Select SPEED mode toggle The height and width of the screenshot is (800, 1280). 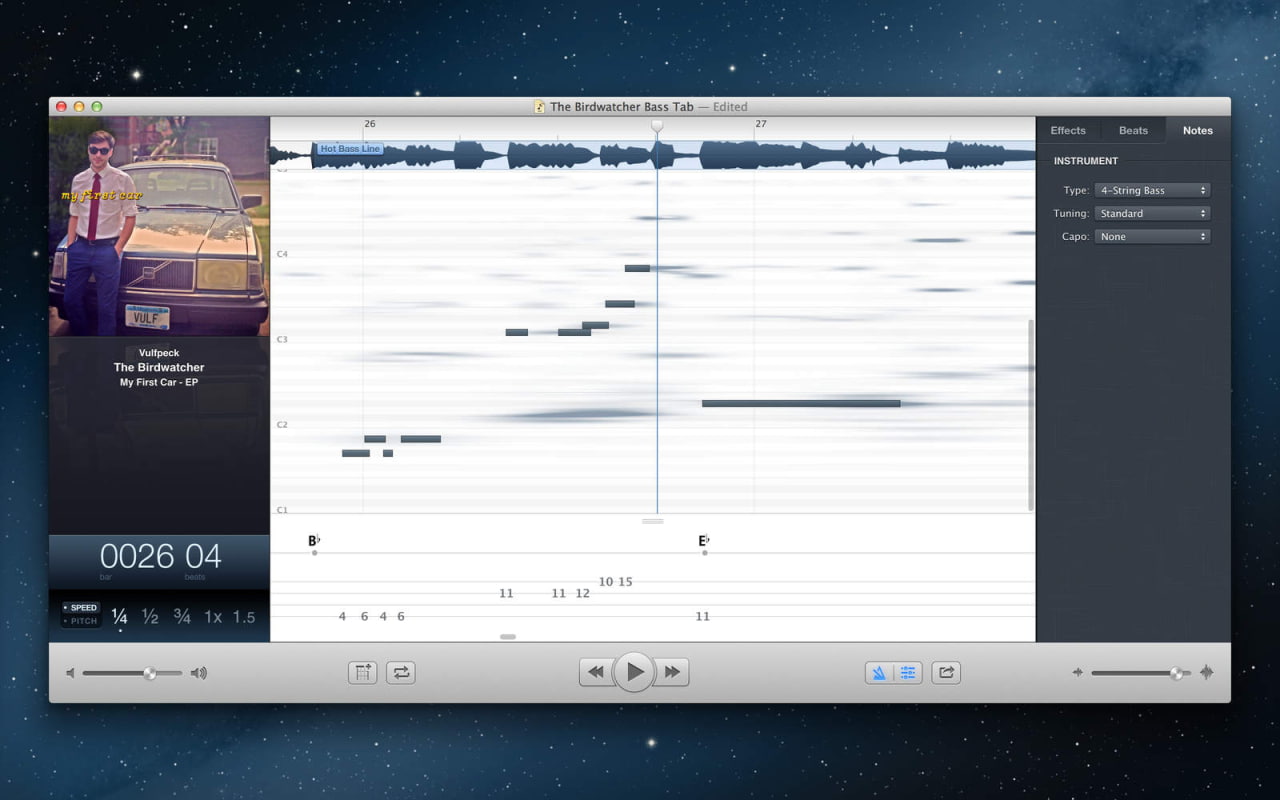pos(80,607)
